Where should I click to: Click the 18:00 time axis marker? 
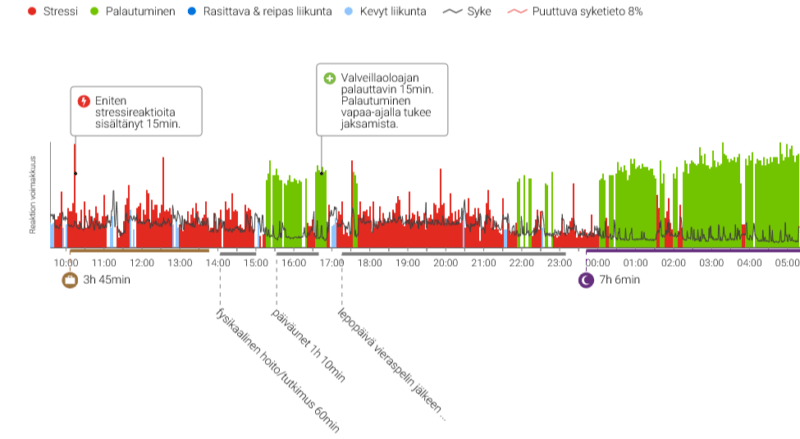369,262
